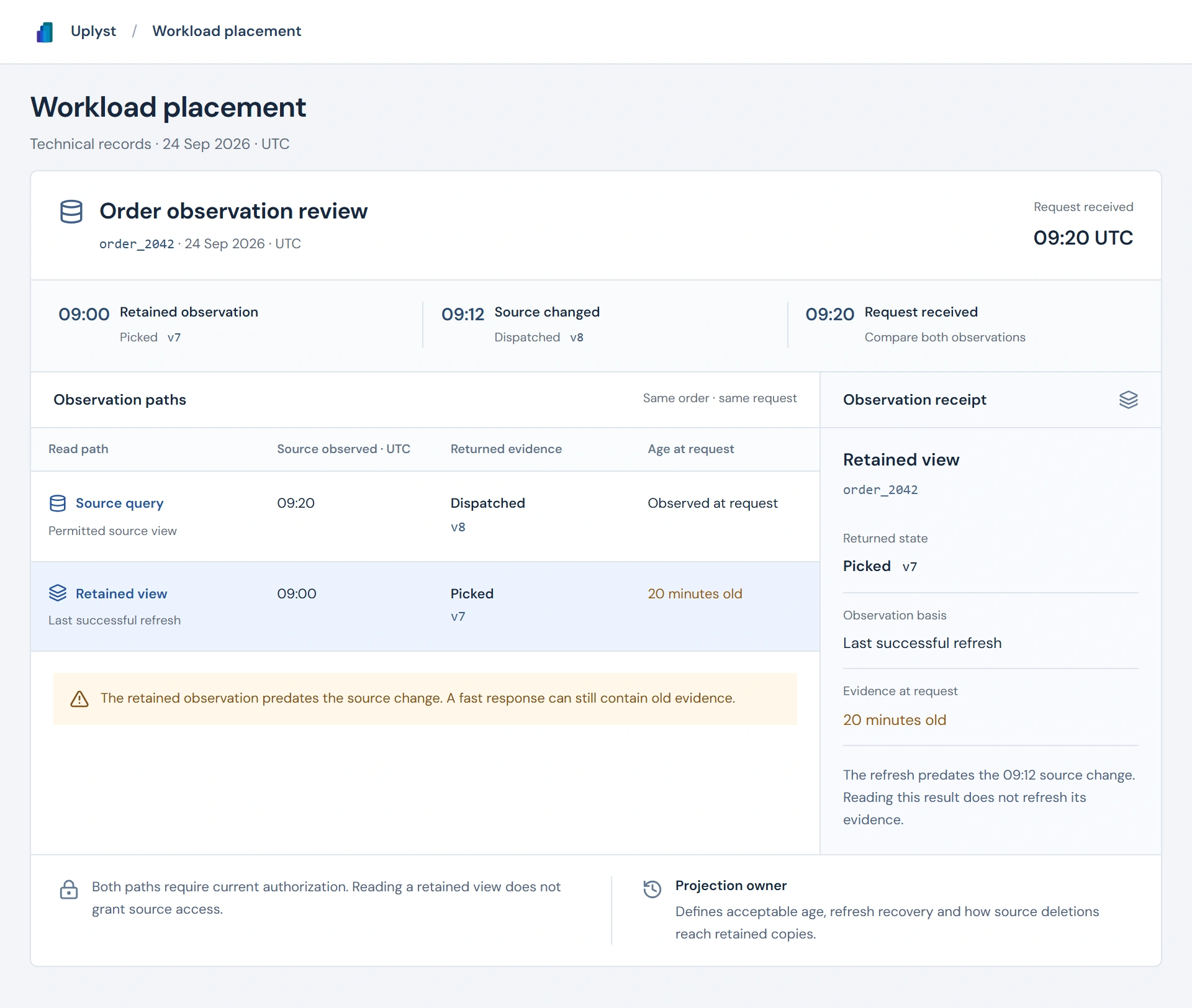Click '20 minutes old' under Evidence at request
The image size is (1192, 1008).
tap(894, 720)
